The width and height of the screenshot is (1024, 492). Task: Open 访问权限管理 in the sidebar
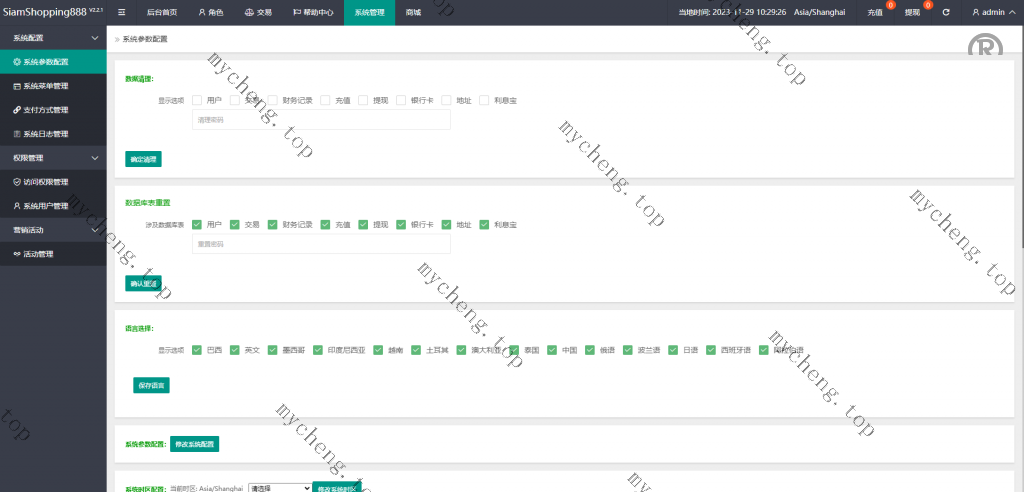click(46, 182)
